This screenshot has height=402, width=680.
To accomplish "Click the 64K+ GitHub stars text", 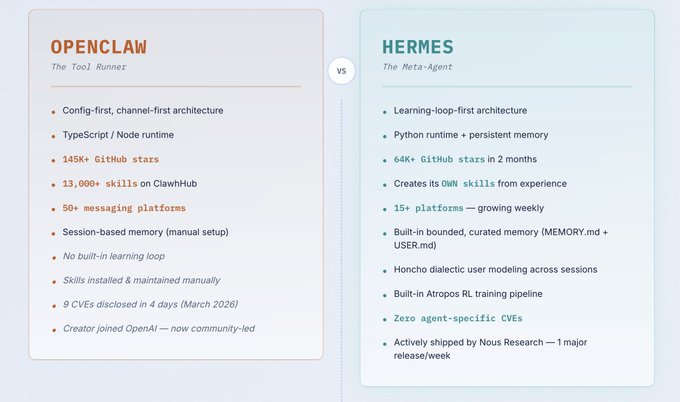I will pyautogui.click(x=439, y=159).
